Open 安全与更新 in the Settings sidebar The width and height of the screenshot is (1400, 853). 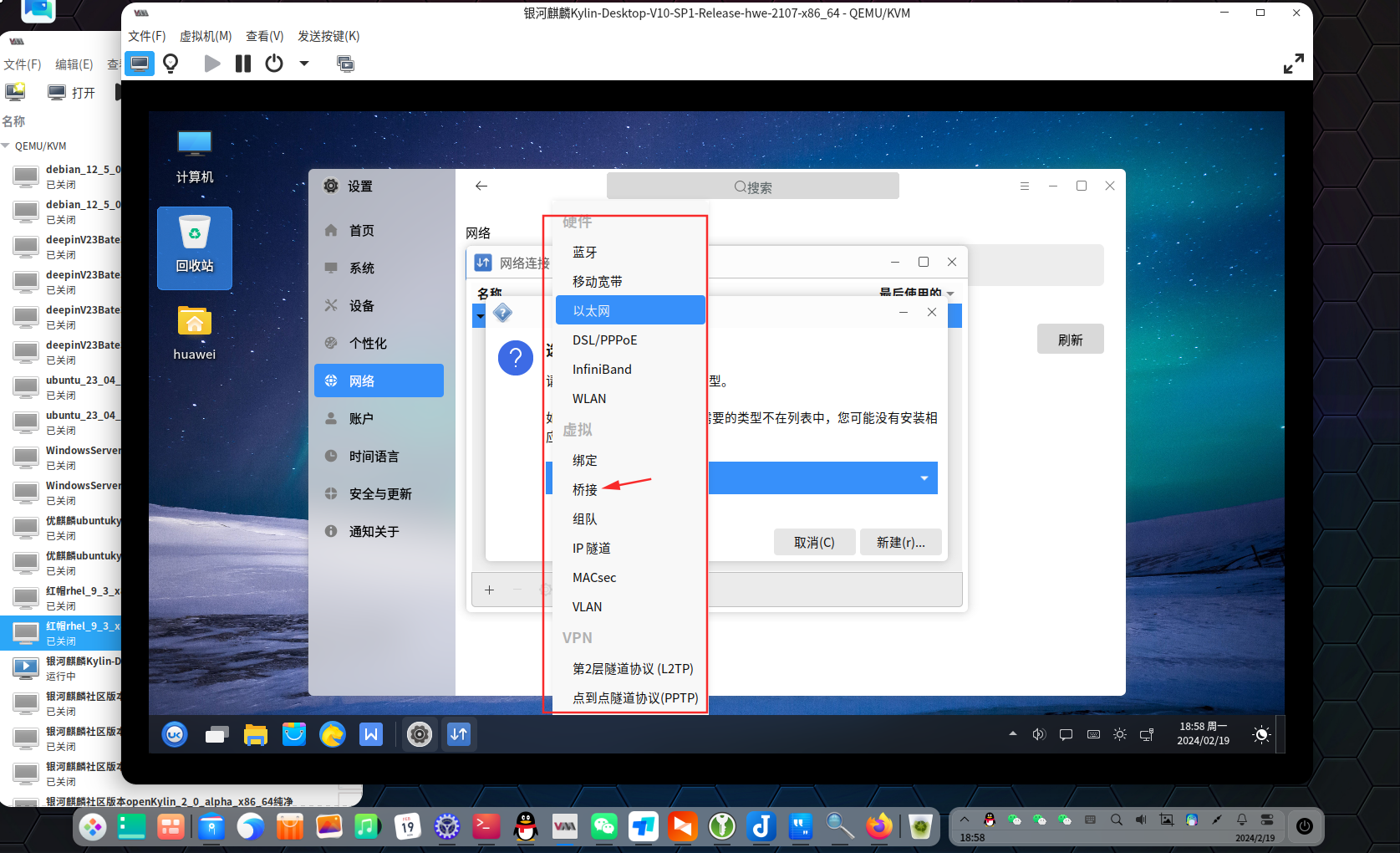click(x=379, y=493)
